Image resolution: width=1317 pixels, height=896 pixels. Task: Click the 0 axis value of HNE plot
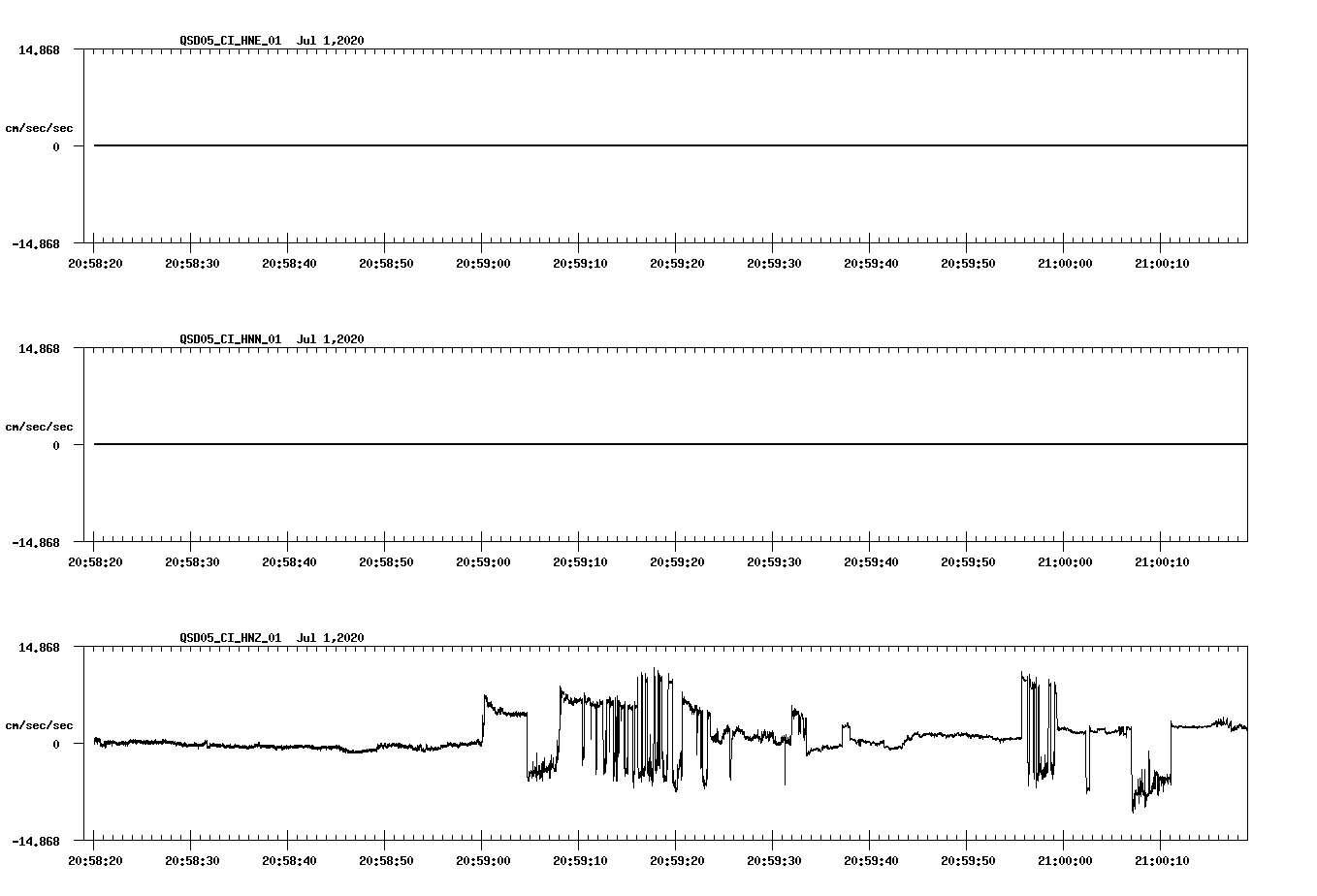56,146
